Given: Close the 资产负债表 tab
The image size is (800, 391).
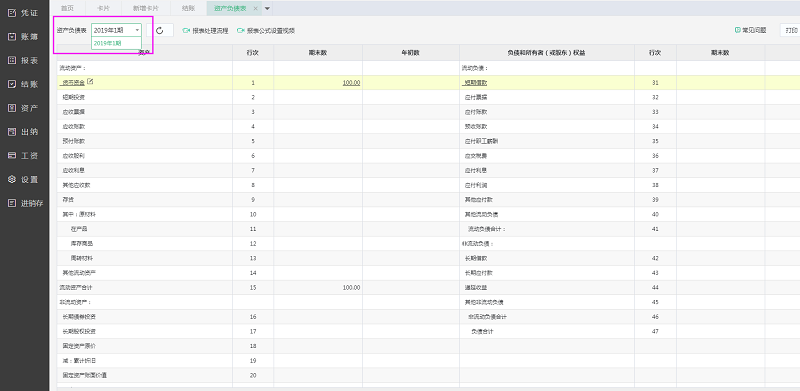Looking at the screenshot, I should pyautogui.click(x=255, y=8).
